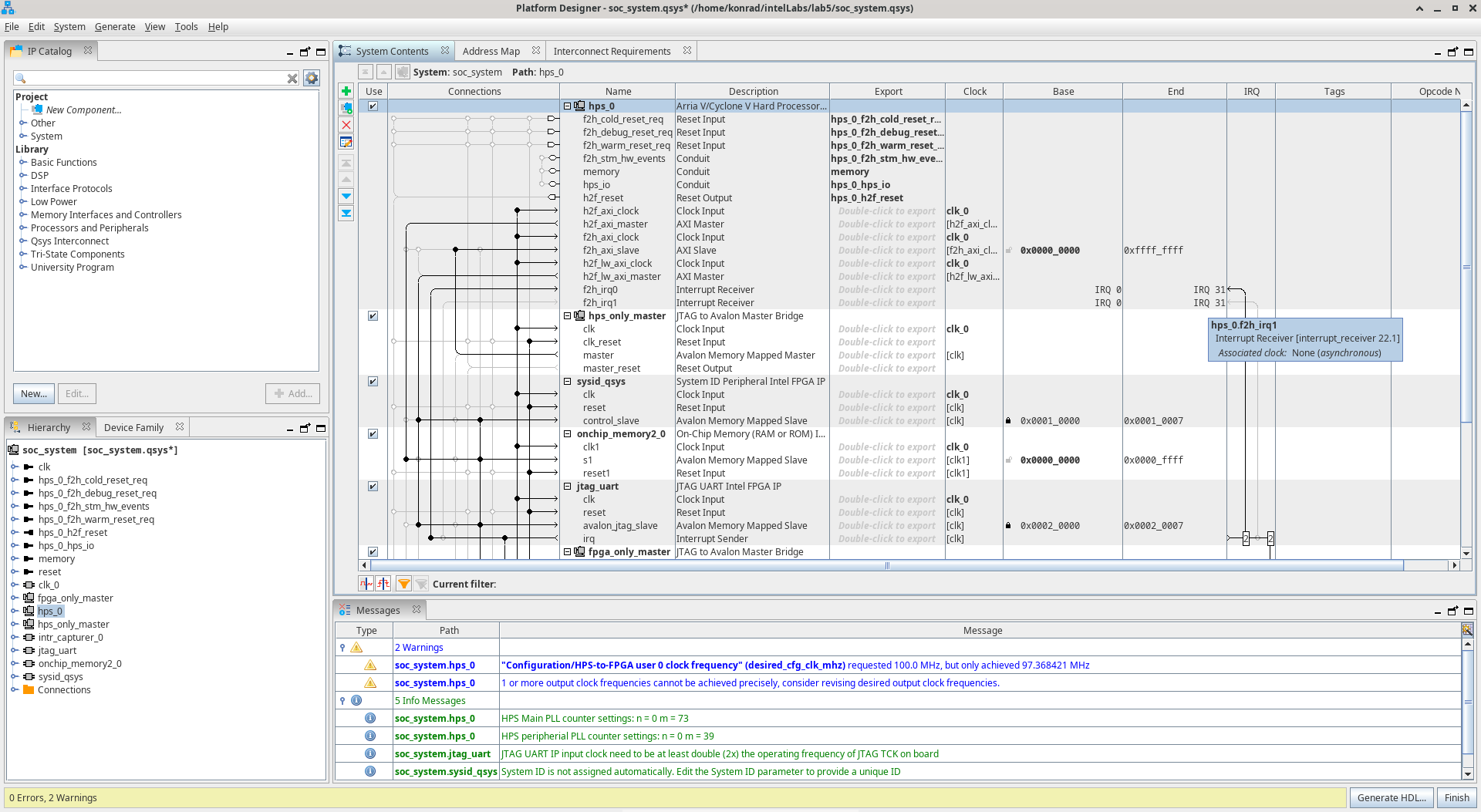
Task: Uncheck the Use checkbox for sysid_qsys
Action: point(373,382)
